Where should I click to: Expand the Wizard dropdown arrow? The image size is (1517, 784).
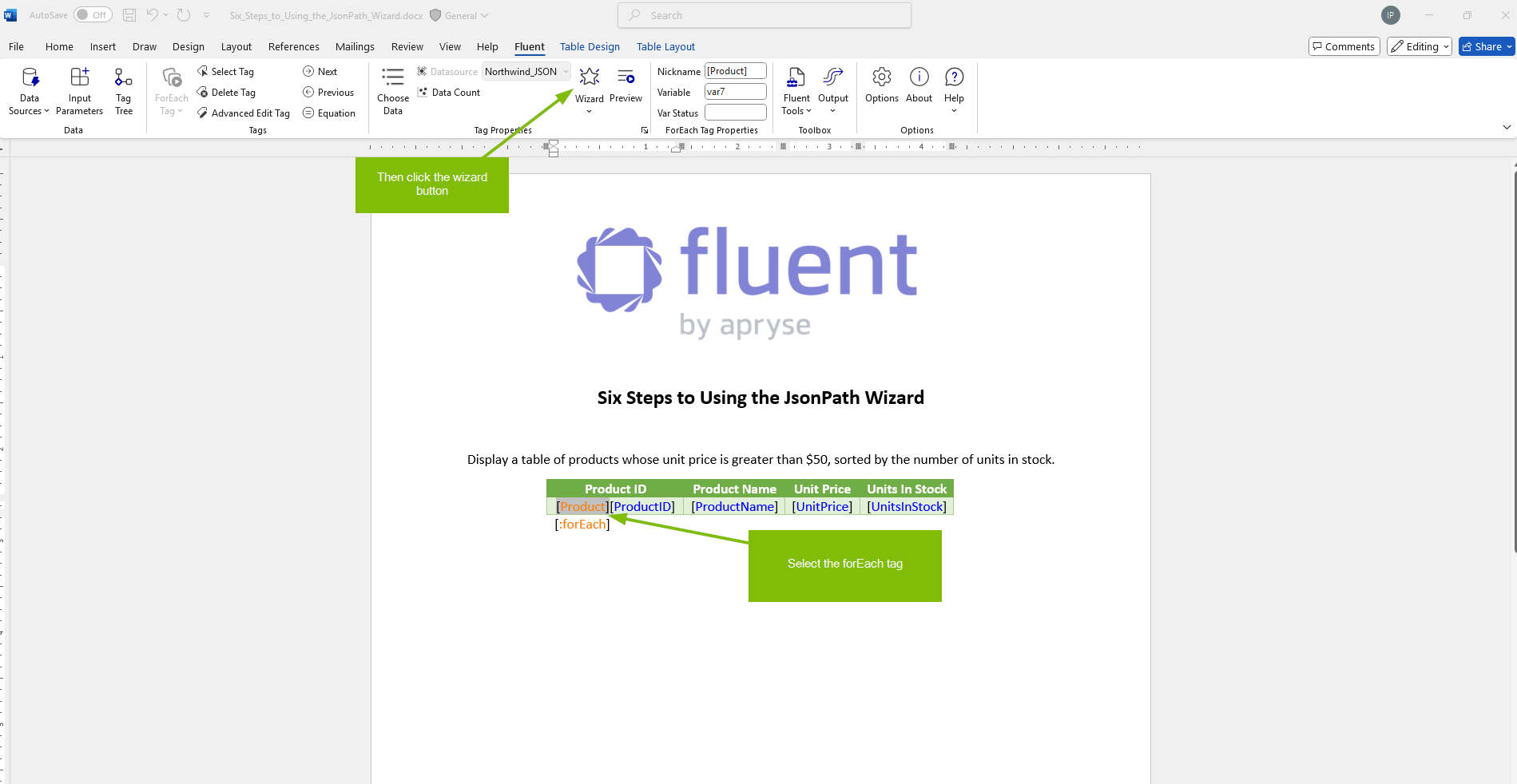pos(590,111)
